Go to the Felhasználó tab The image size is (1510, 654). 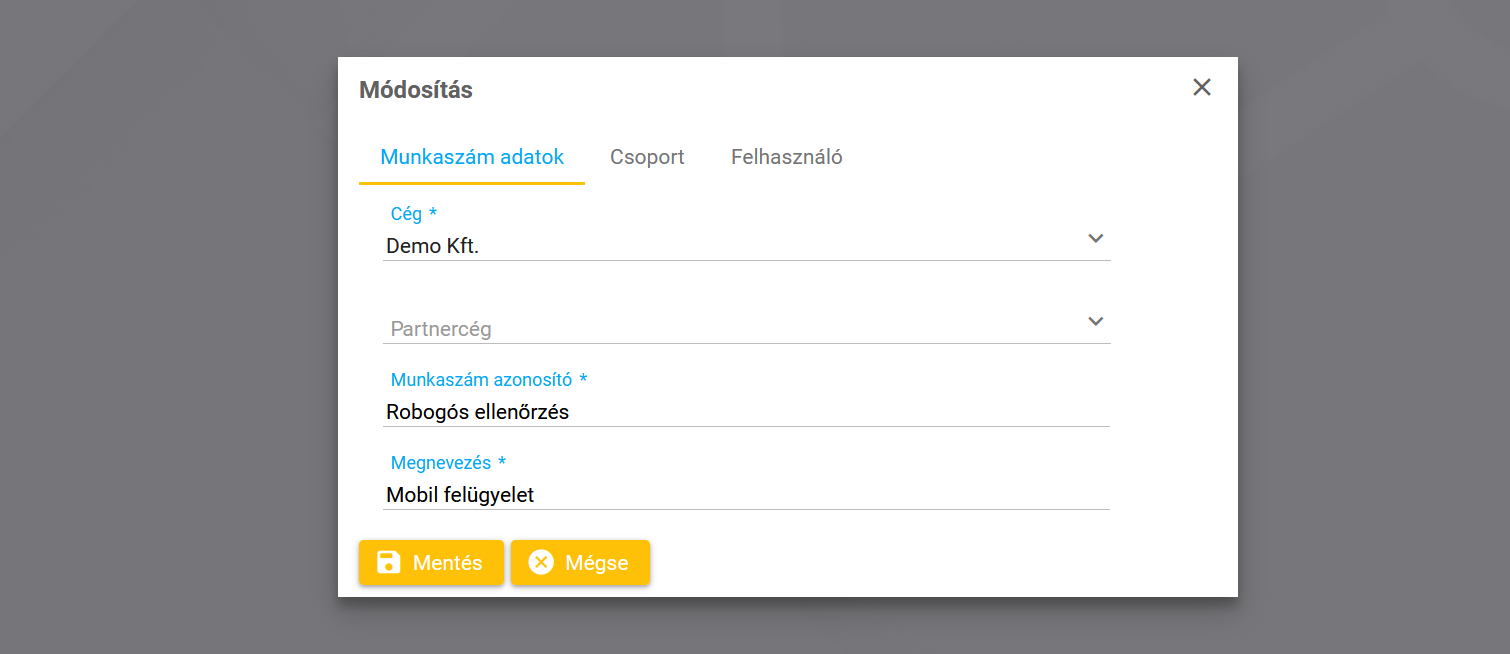click(786, 157)
